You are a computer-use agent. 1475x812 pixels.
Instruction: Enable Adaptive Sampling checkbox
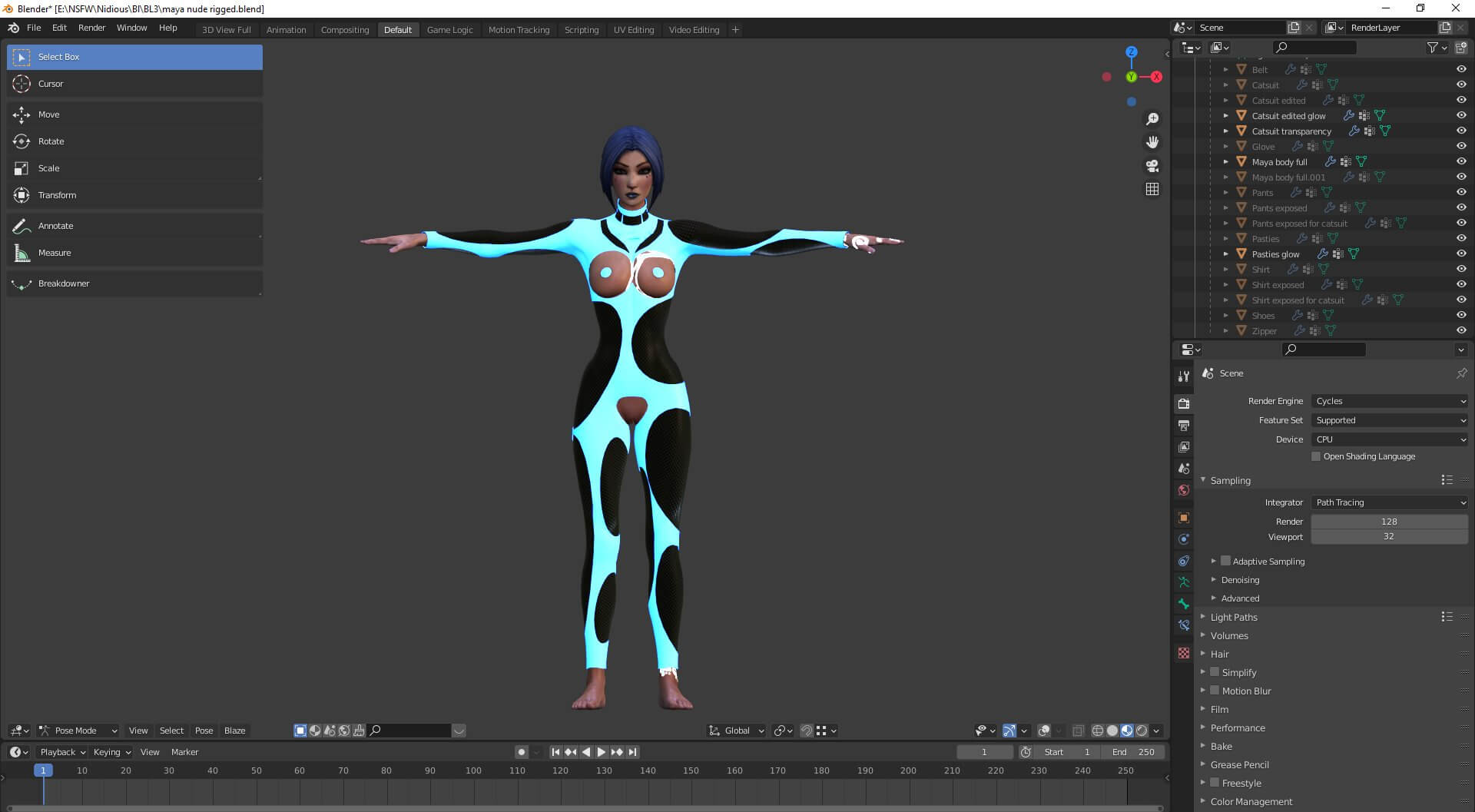coord(1225,562)
